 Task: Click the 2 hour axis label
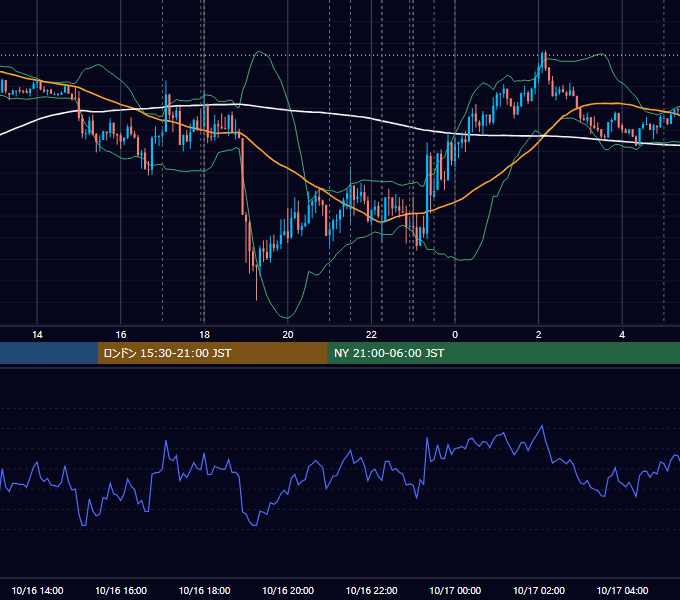click(539, 335)
